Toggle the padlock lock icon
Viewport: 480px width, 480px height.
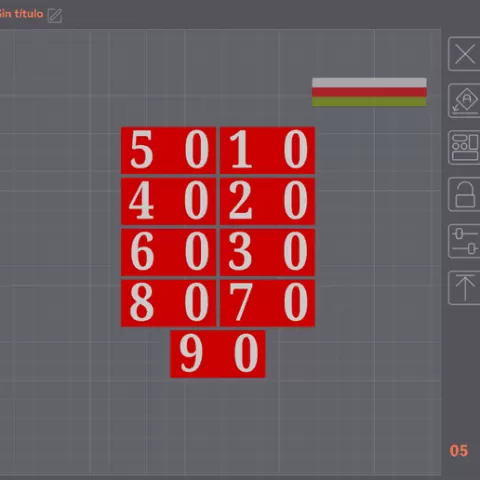point(464,194)
